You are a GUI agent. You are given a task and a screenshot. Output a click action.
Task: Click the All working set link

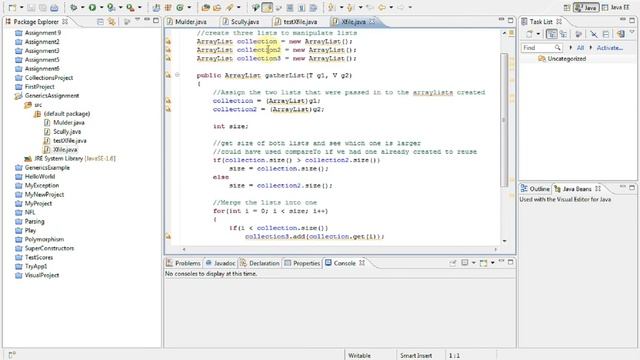[x=580, y=48]
